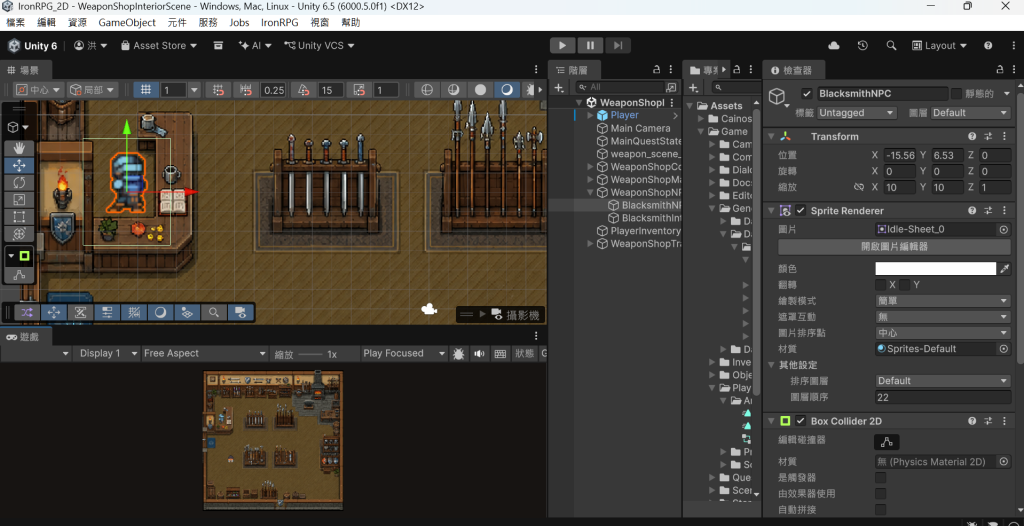The image size is (1024, 526).
Task: Switch to the 遊戲 game tab
Action: coord(24,336)
